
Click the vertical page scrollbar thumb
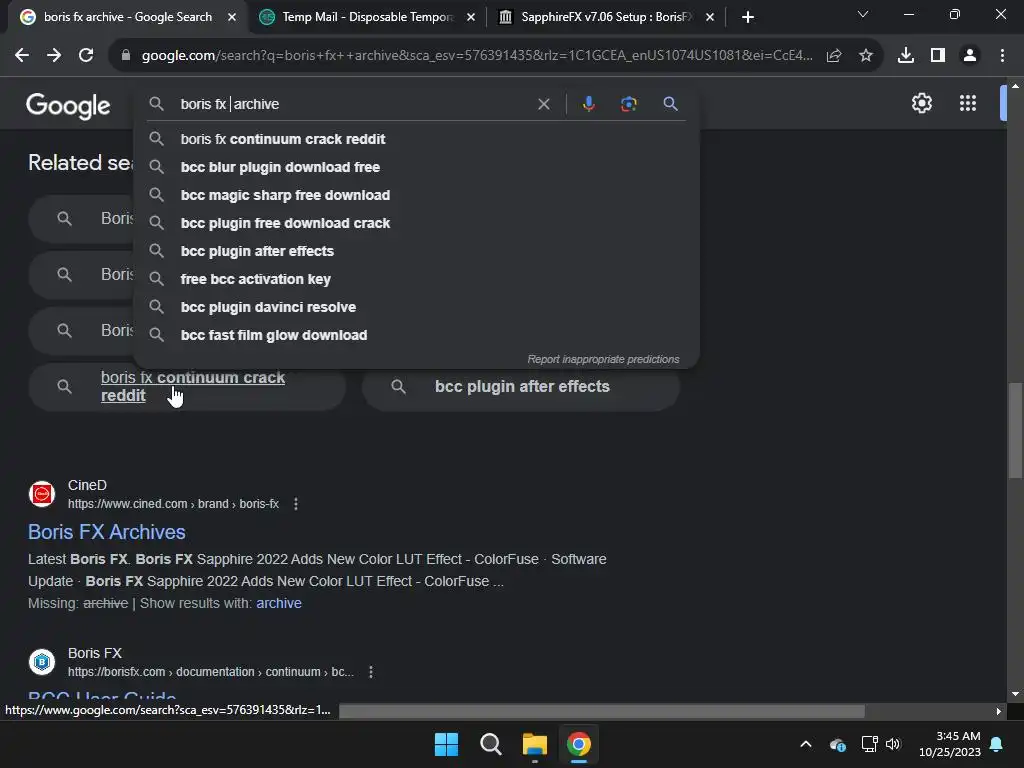pyautogui.click(x=1015, y=431)
